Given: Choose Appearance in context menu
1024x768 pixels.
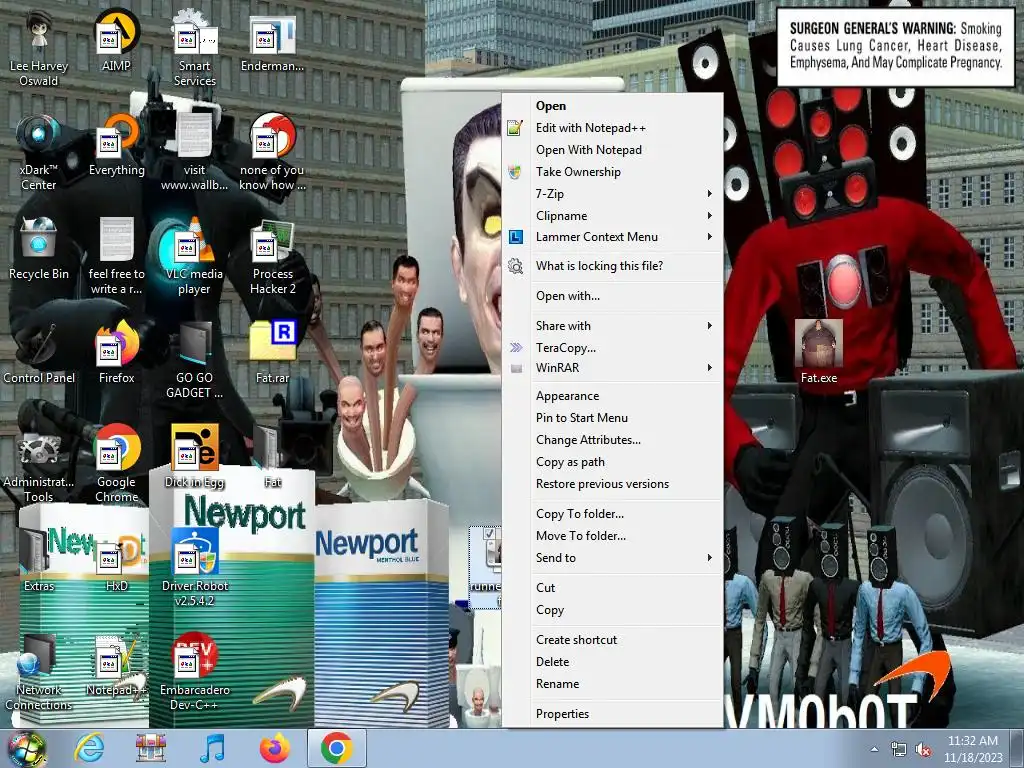Looking at the screenshot, I should click(624, 396).
